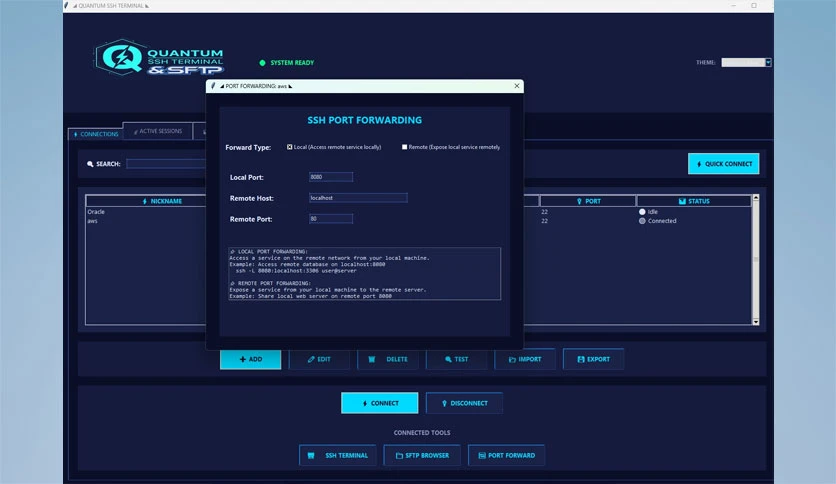This screenshot has height=484, width=836.
Task: Click the Connected status indicator for aws
Action: click(642, 221)
